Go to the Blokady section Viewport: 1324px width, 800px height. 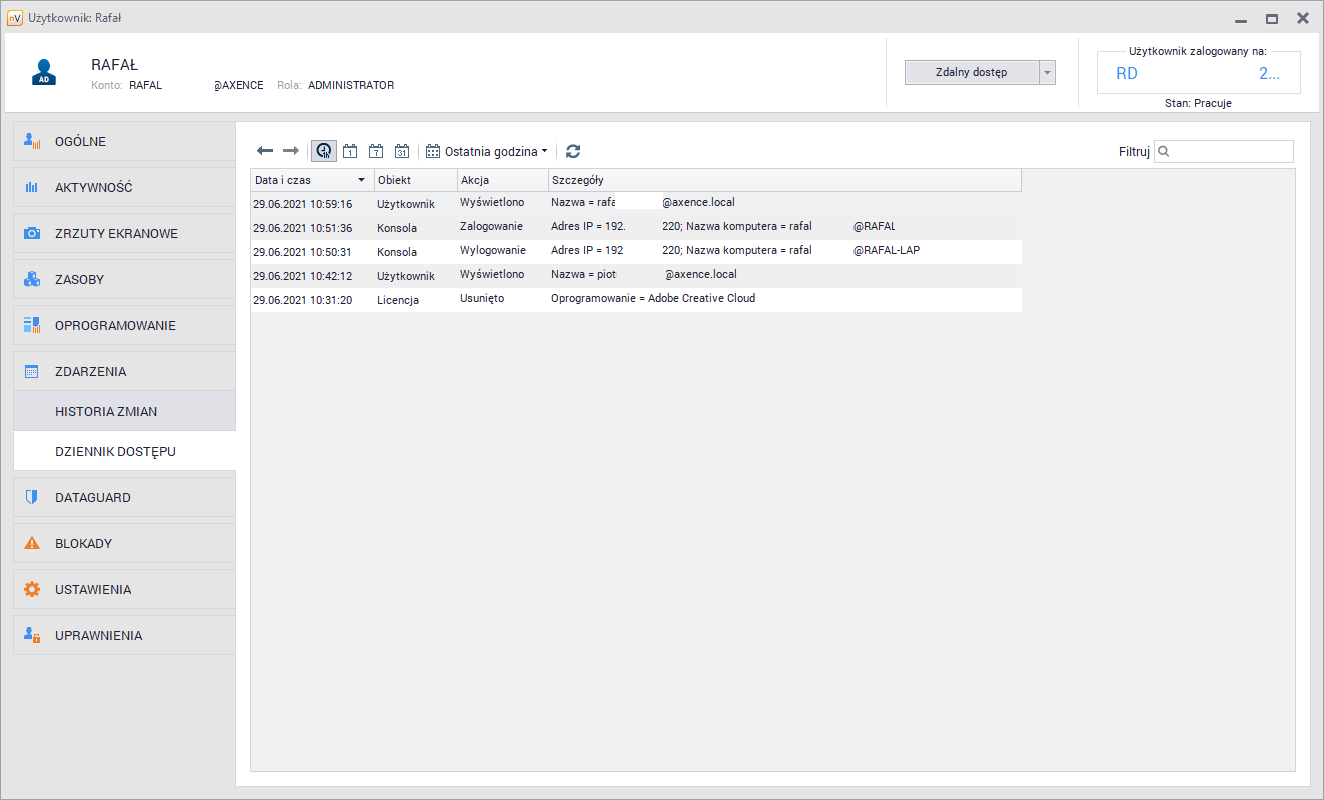tap(83, 543)
